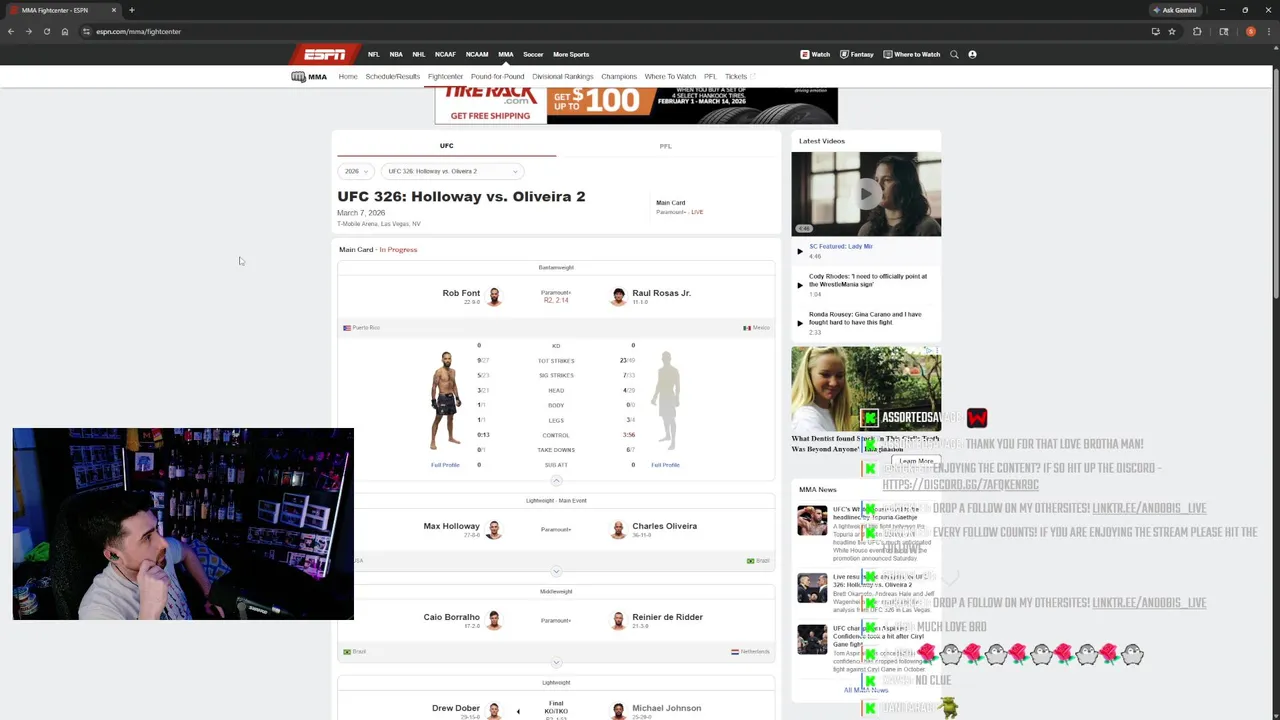This screenshot has width=1280, height=720.
Task: Click the install app icon in address bar
Action: point(1156,31)
